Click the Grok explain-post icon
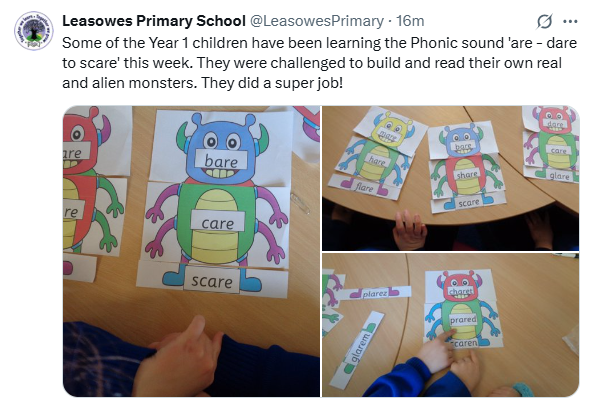 (x=544, y=21)
